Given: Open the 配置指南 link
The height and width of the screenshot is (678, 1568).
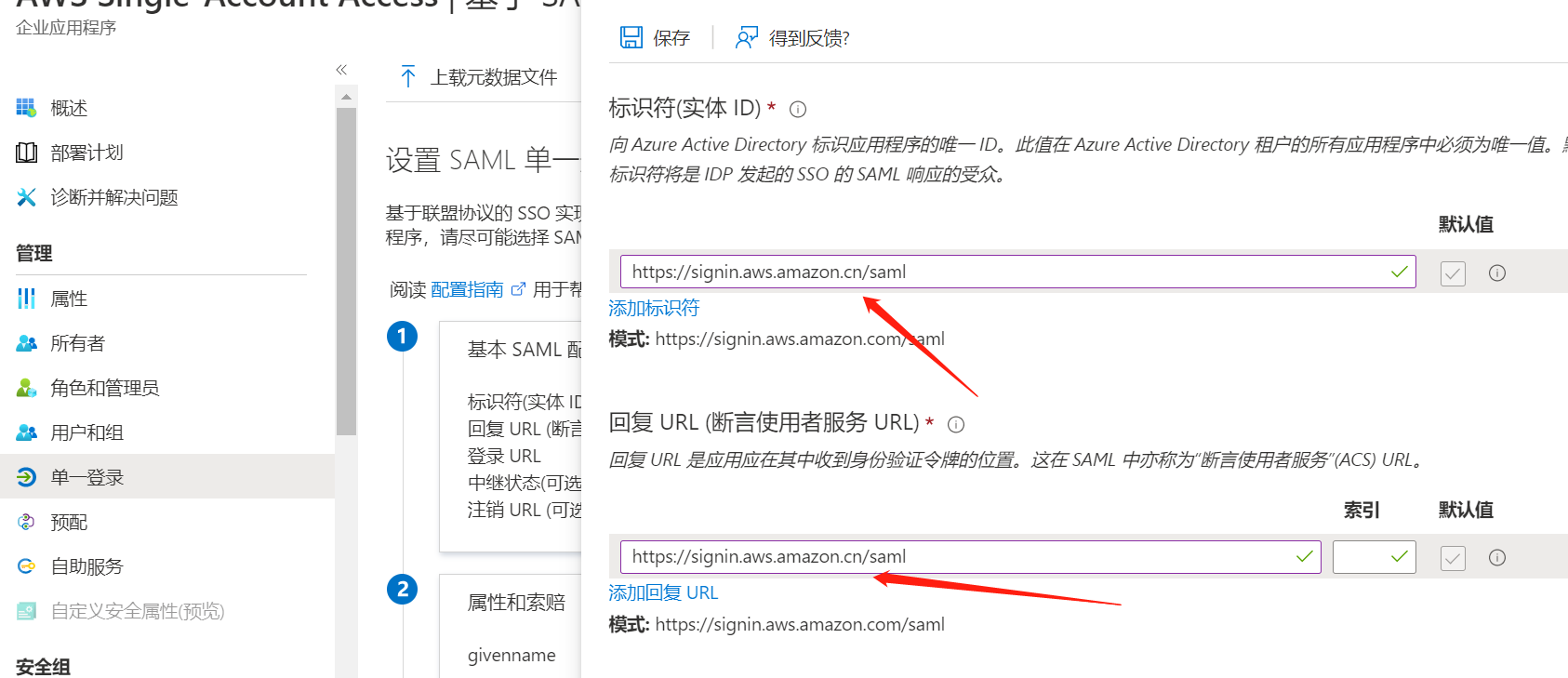Looking at the screenshot, I should (x=467, y=289).
